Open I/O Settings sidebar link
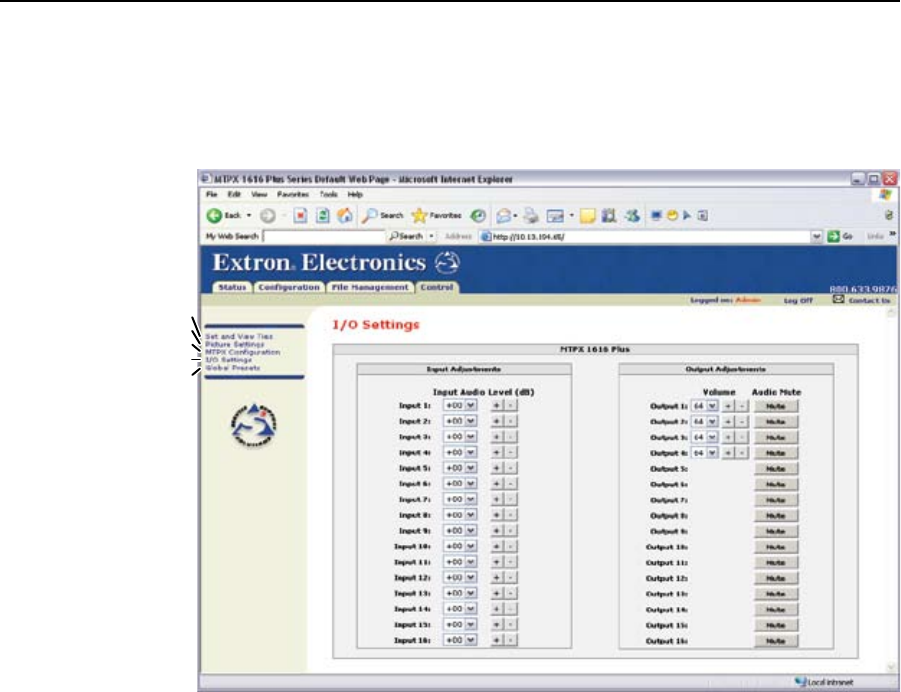This screenshot has width=901, height=692. click(x=228, y=360)
